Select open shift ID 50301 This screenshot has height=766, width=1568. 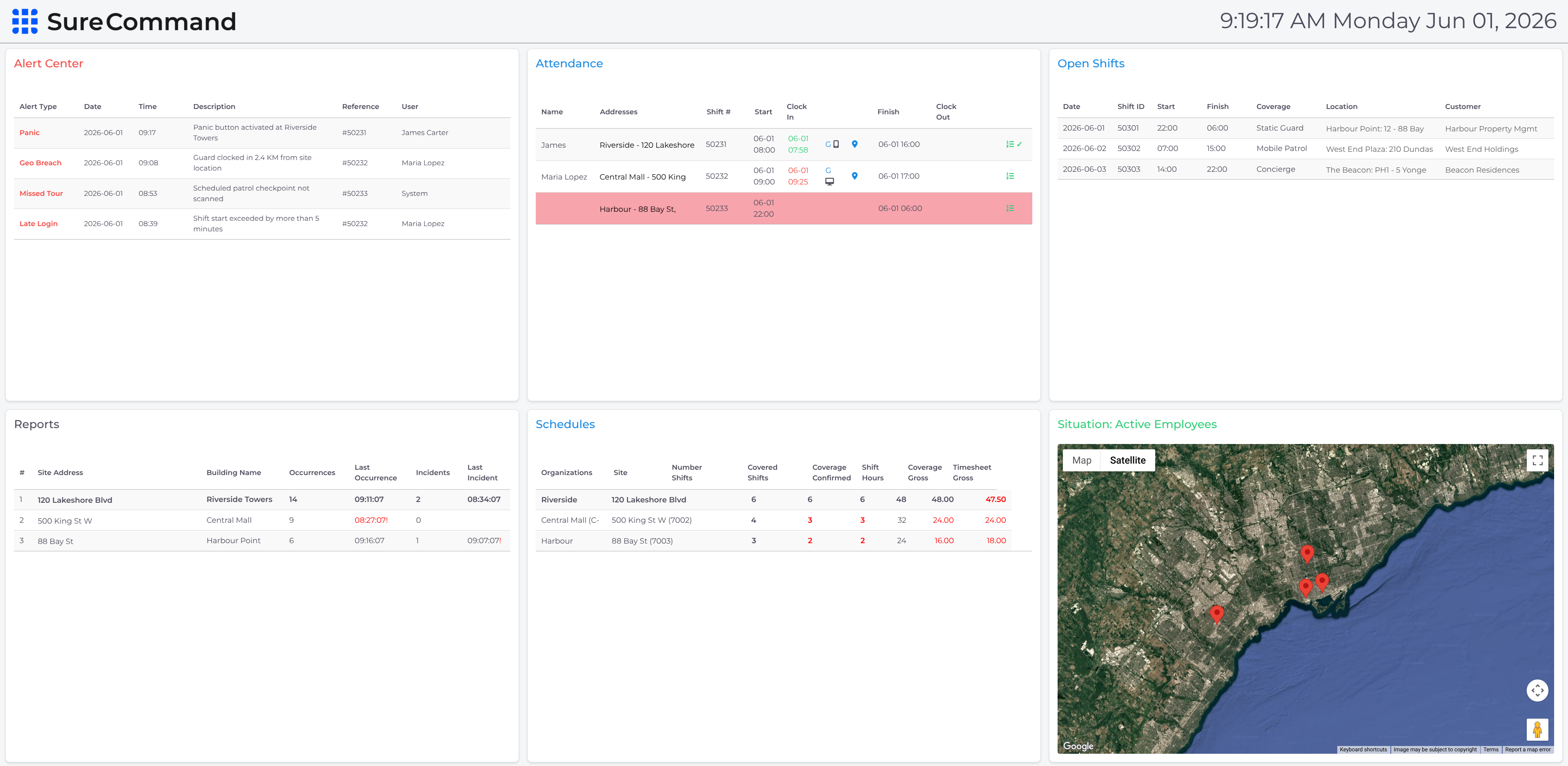pyautogui.click(x=1128, y=128)
